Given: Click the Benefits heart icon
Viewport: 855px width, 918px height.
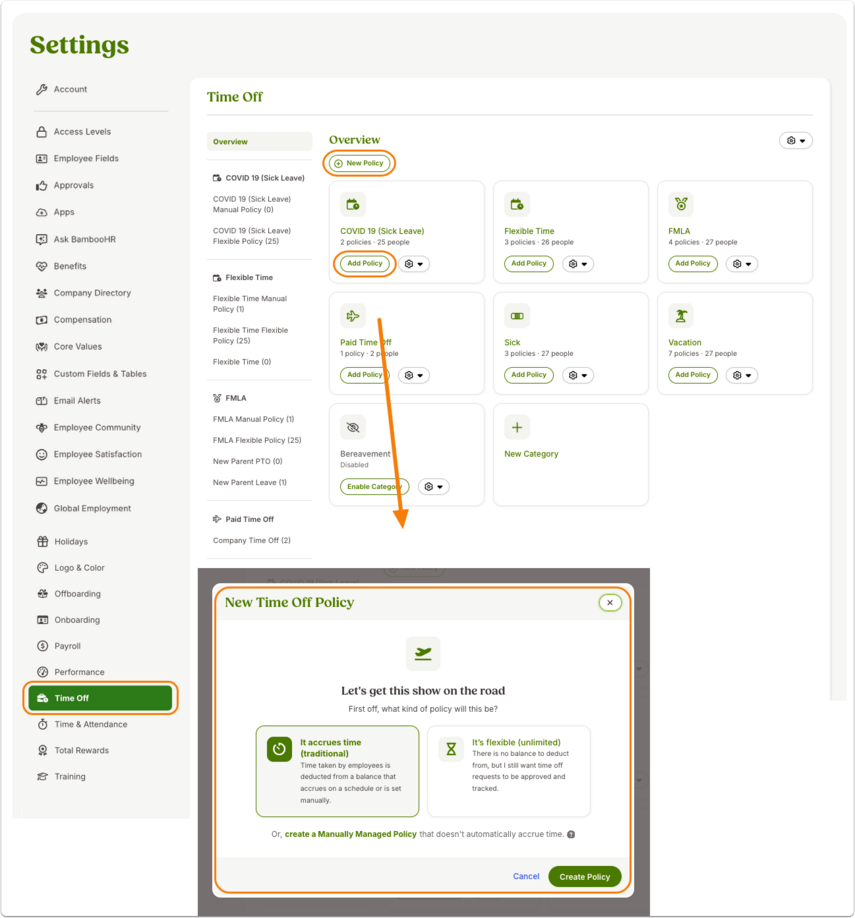Looking at the screenshot, I should [x=42, y=266].
